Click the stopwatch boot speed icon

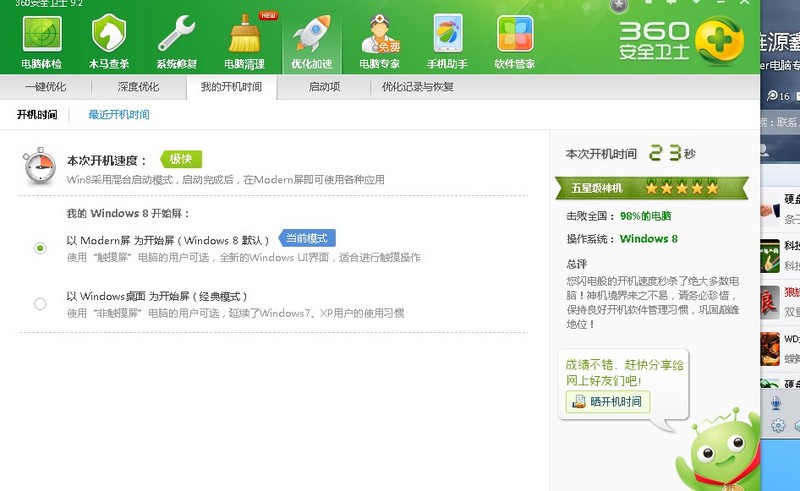39,166
